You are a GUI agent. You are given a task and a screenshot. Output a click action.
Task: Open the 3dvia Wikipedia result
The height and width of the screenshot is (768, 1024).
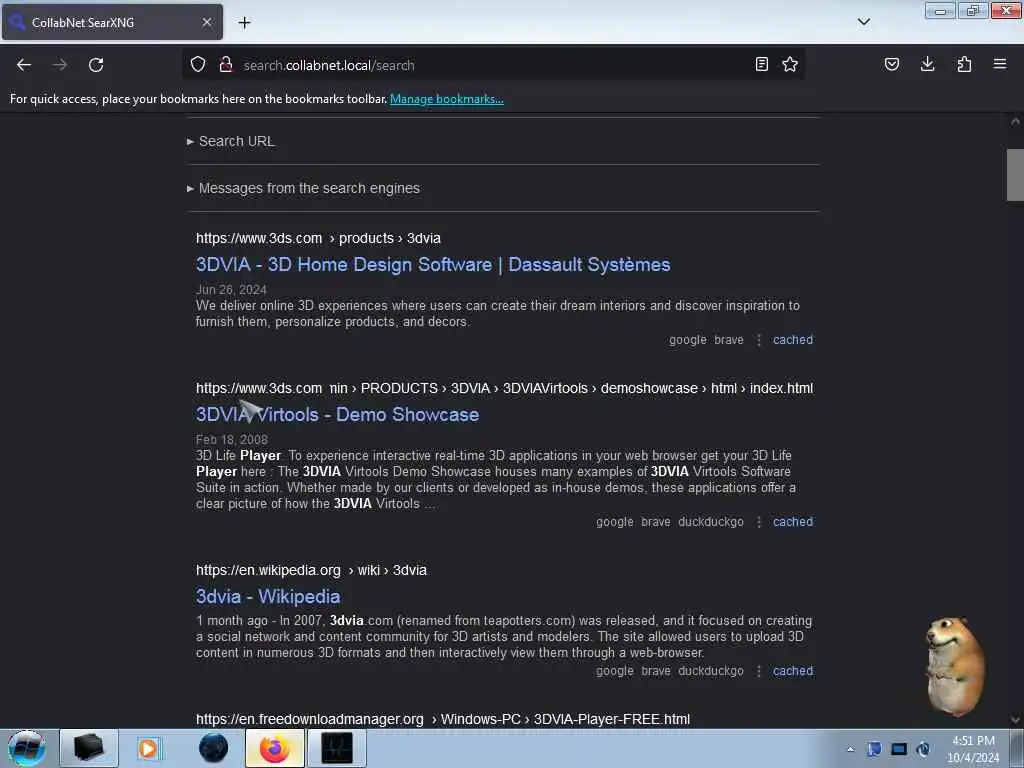pyautogui.click(x=268, y=596)
